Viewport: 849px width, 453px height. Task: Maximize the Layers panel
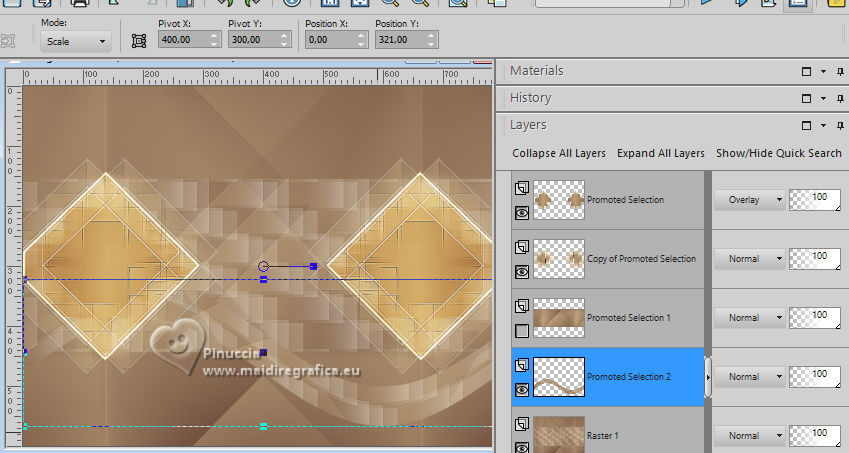[x=806, y=125]
